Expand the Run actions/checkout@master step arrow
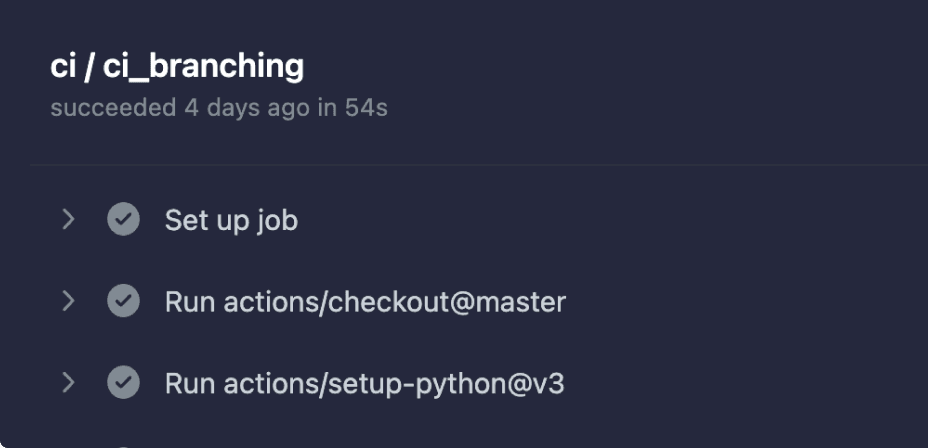 pos(69,301)
